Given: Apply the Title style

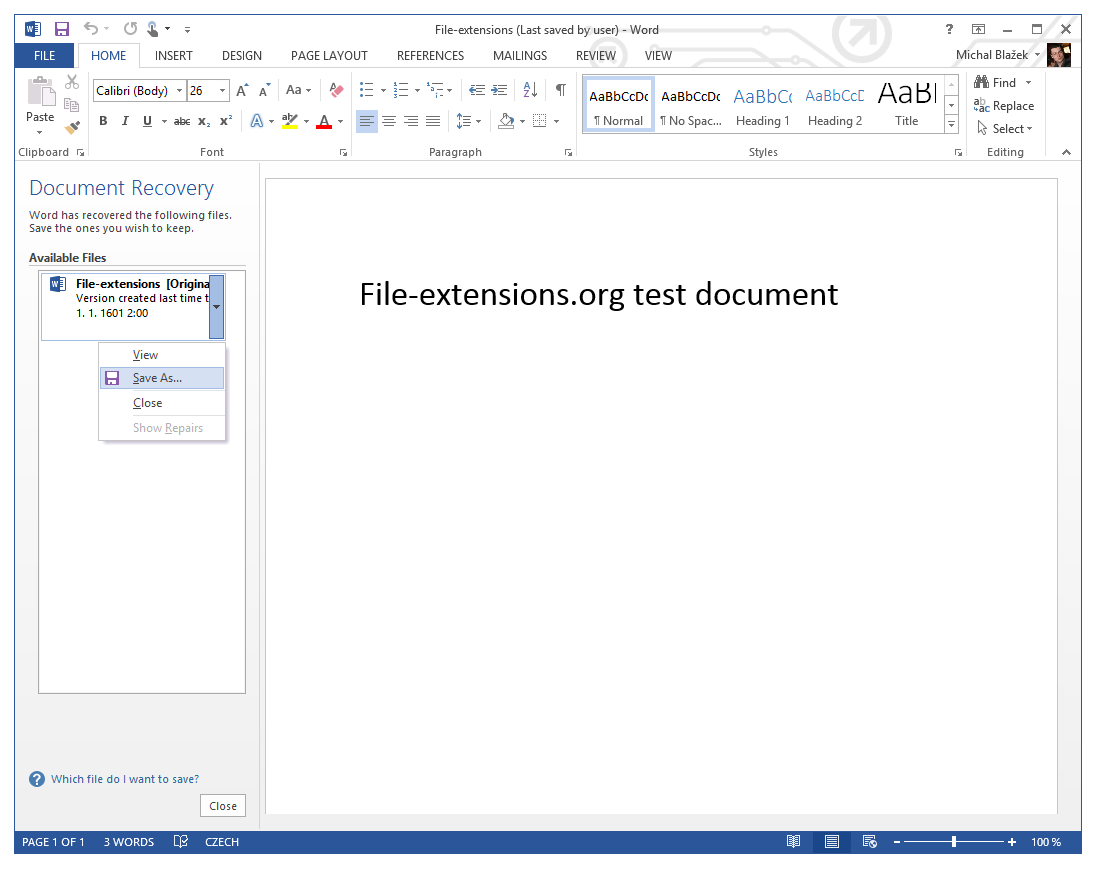Looking at the screenshot, I should (906, 105).
